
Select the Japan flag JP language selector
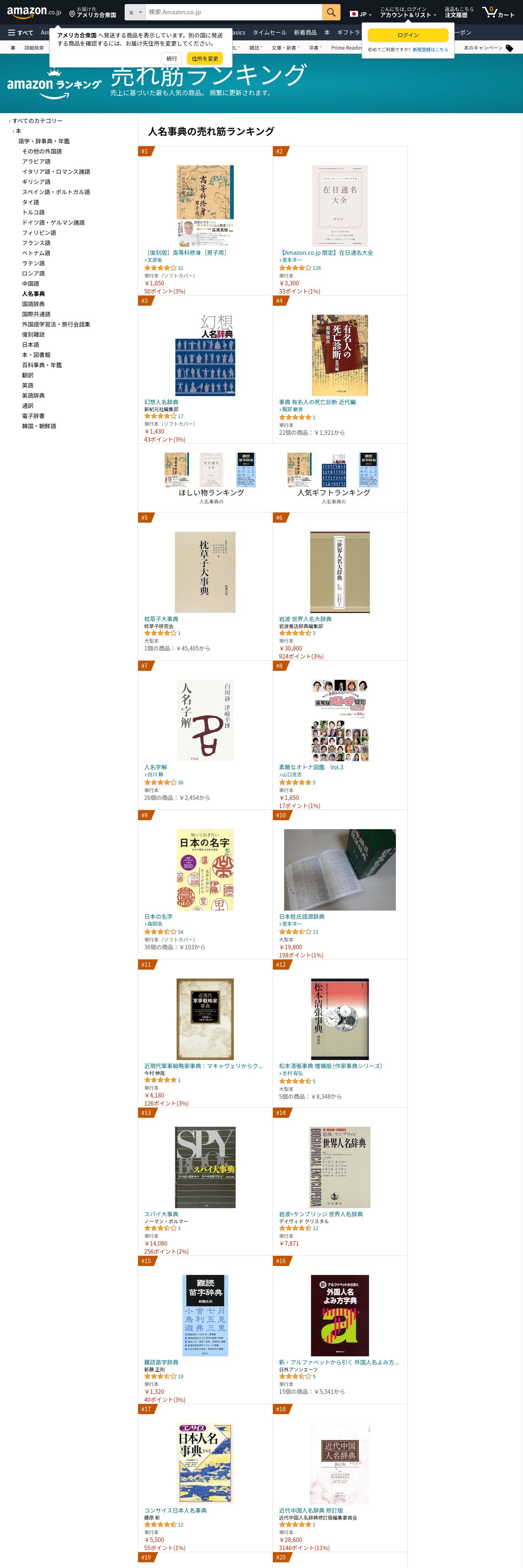coord(360,13)
